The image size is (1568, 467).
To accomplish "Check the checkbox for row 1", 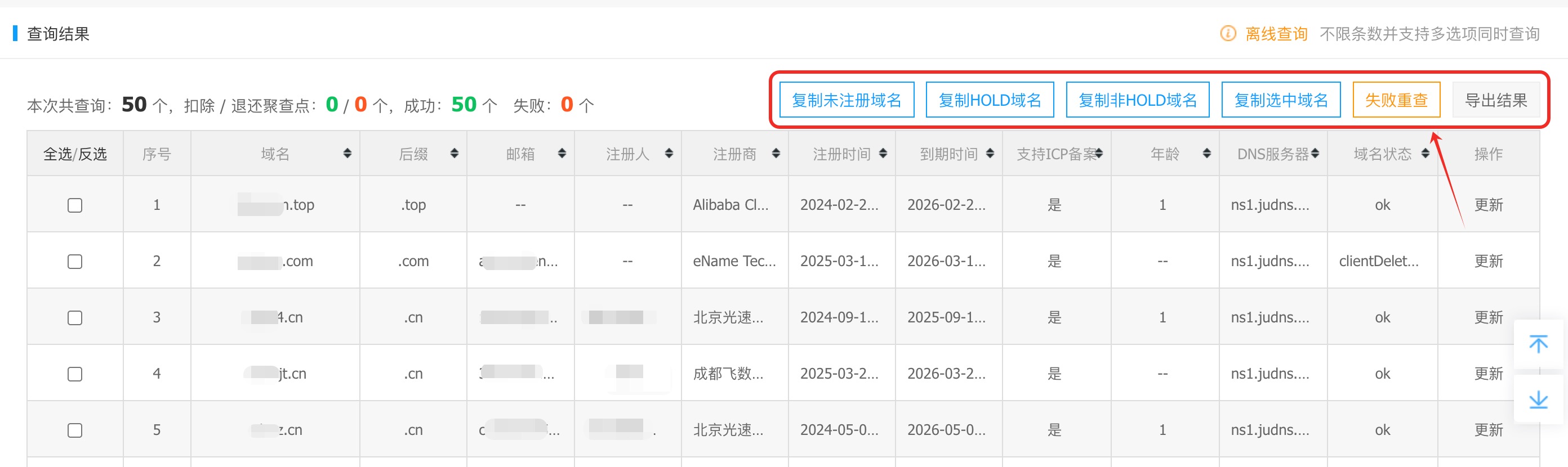I will [x=75, y=205].
